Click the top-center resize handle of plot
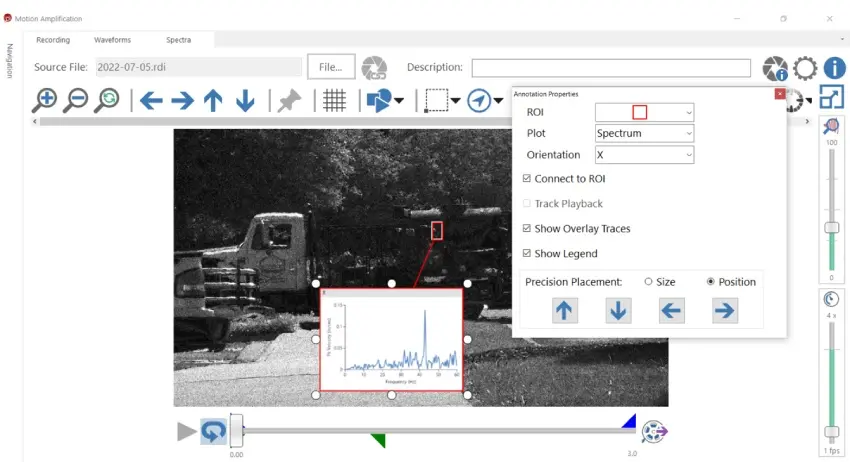This screenshot has width=850, height=462. 391,284
